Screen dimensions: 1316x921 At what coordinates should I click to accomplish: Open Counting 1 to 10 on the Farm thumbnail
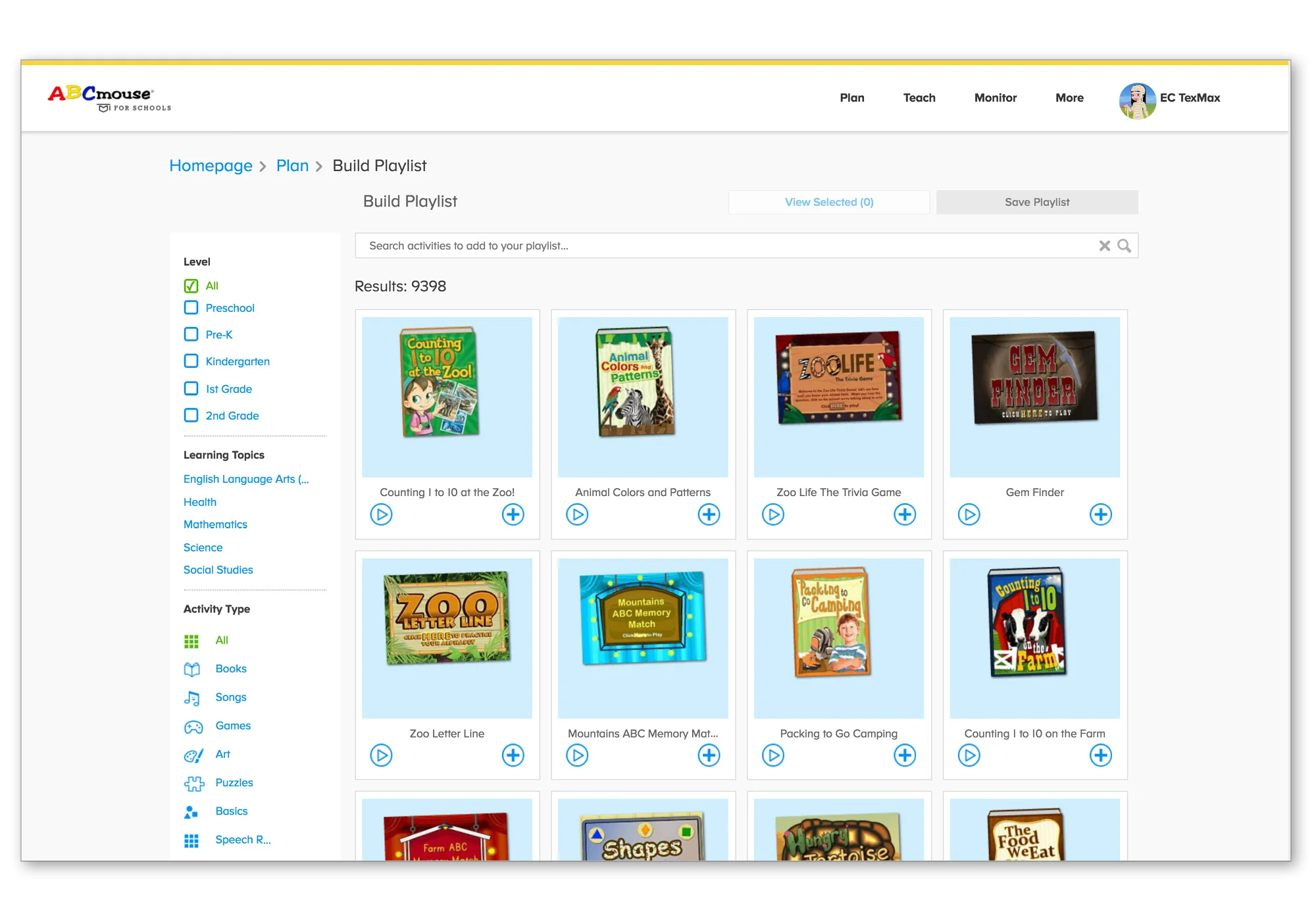point(1034,638)
